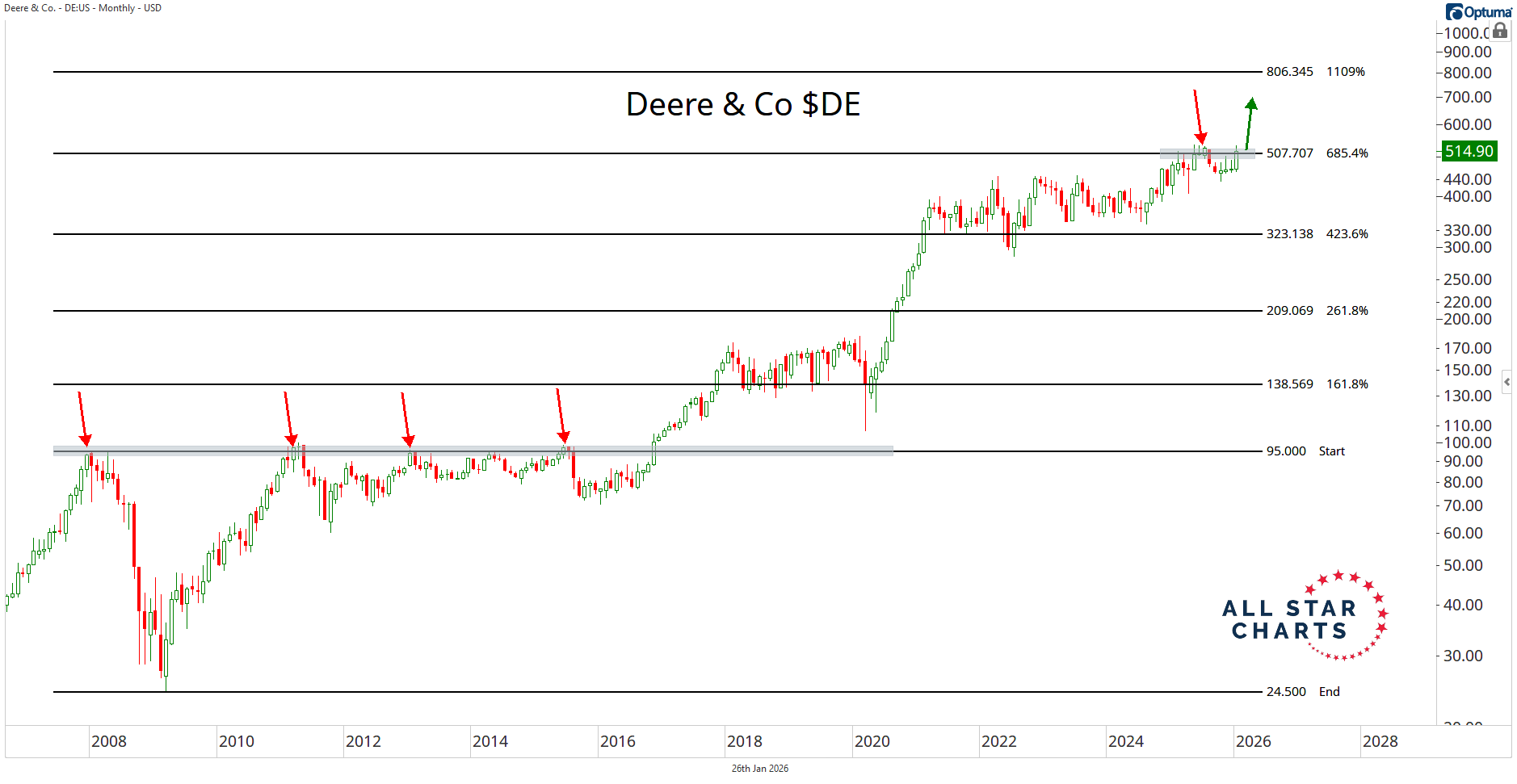1517x784 pixels.
Task: Click the green 514.90 current price label
Action: [1469, 152]
